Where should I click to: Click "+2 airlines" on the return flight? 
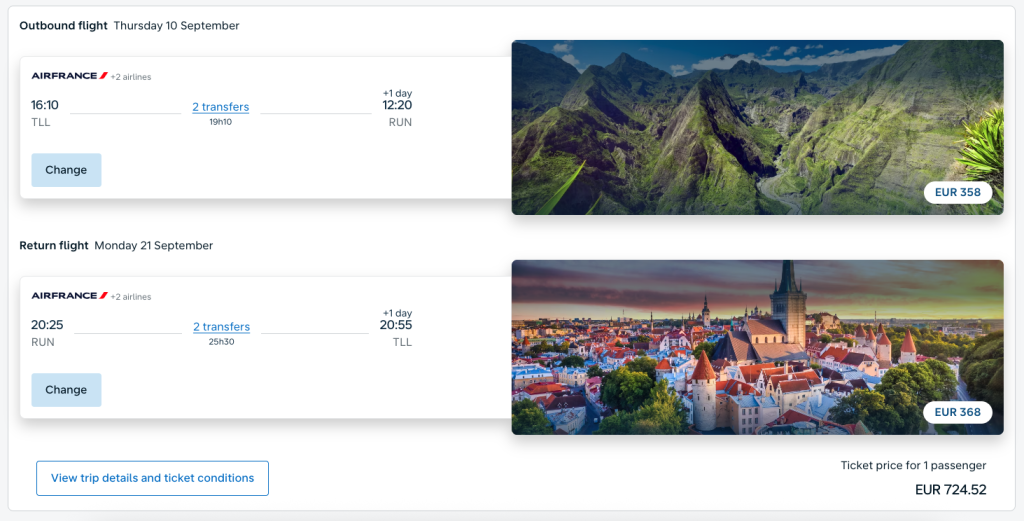tap(131, 297)
